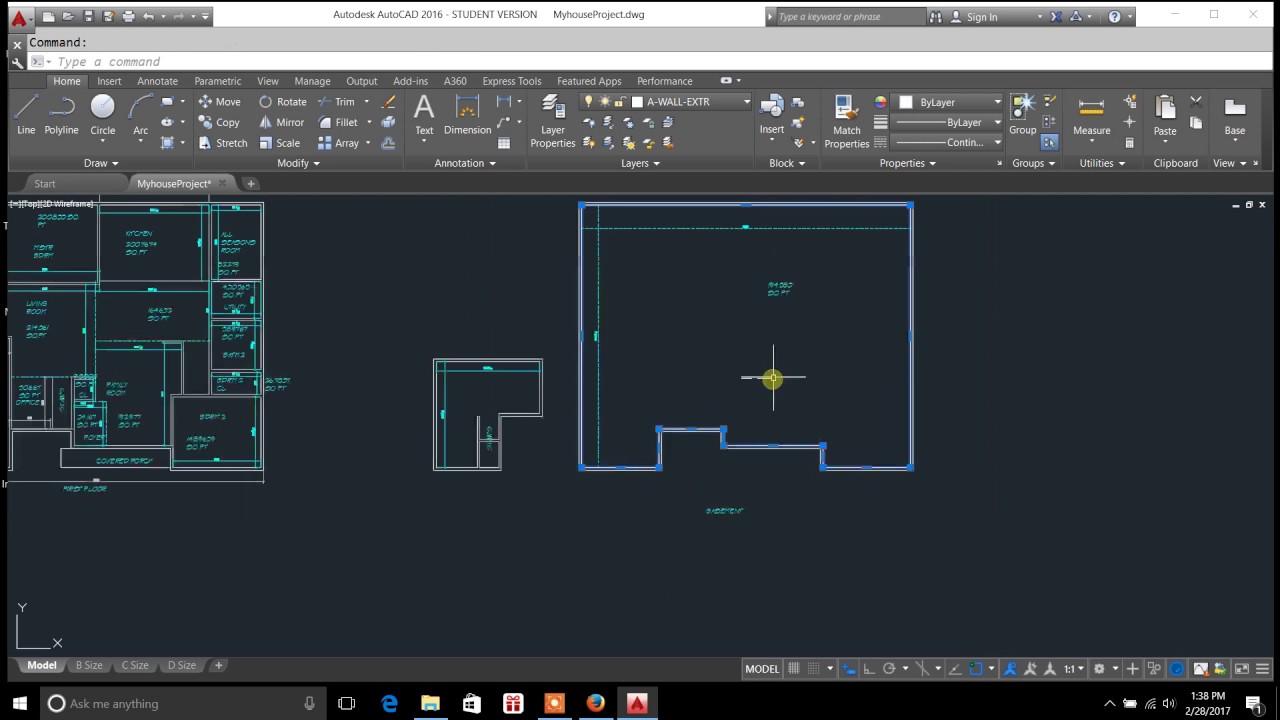The width and height of the screenshot is (1280, 720).
Task: Choose the Circle tool
Action: [103, 114]
